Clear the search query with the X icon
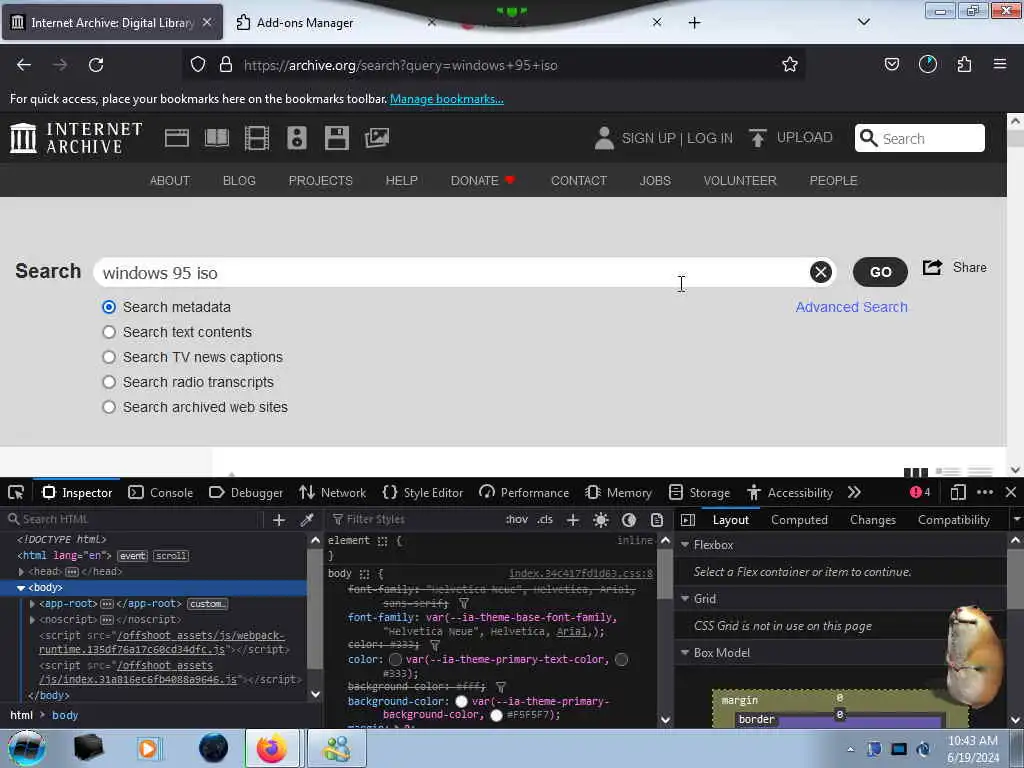The image size is (1024, 768). [820, 272]
